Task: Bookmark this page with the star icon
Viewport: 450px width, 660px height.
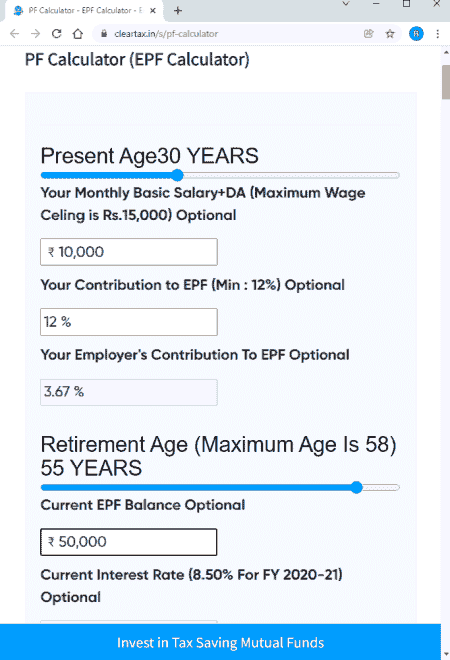Action: pos(390,34)
